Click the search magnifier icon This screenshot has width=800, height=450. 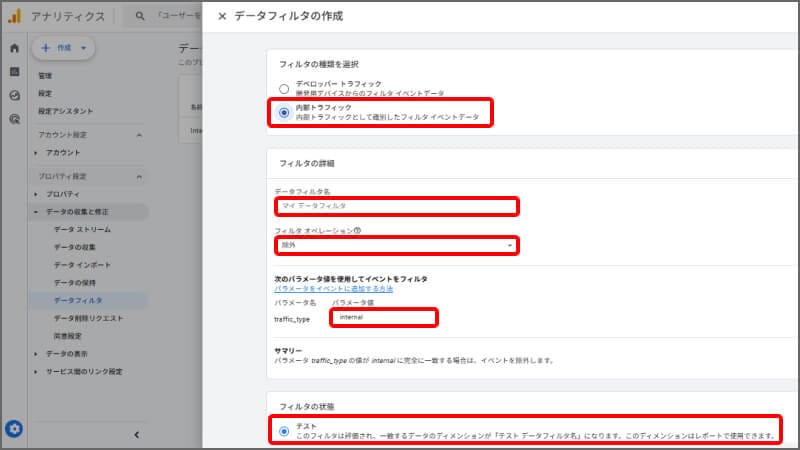coord(141,17)
